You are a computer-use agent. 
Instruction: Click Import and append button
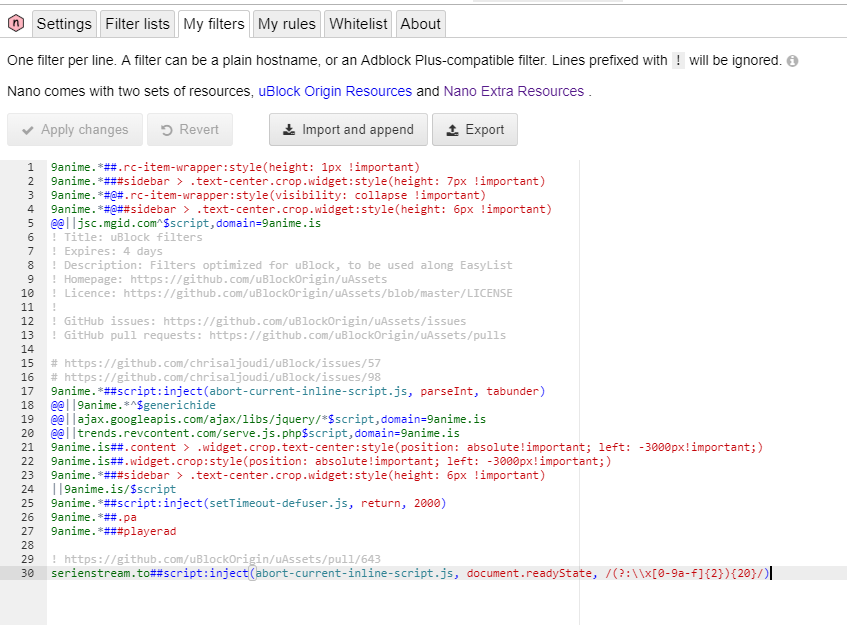pyautogui.click(x=348, y=130)
